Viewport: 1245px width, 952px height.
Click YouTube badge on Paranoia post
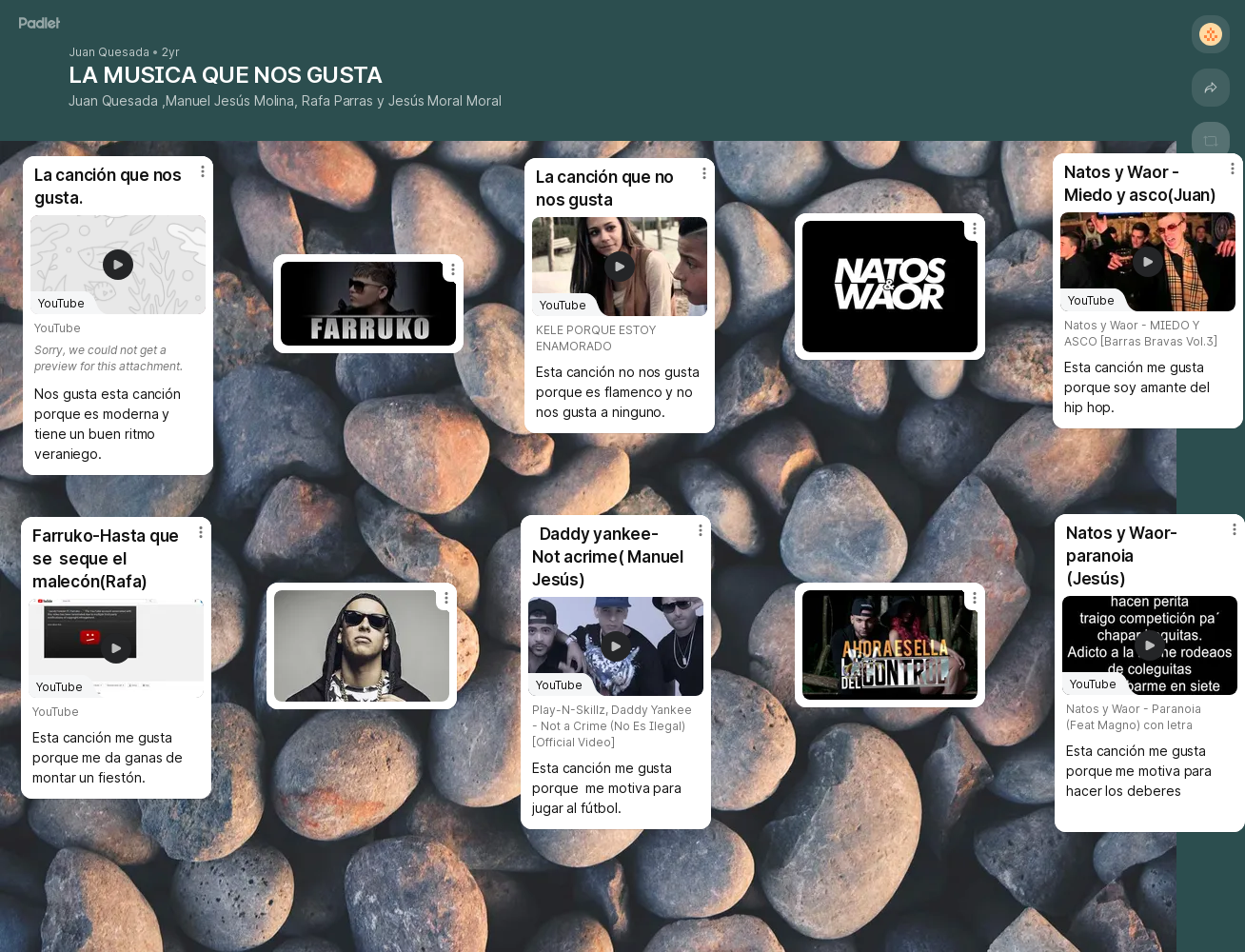click(x=1093, y=684)
